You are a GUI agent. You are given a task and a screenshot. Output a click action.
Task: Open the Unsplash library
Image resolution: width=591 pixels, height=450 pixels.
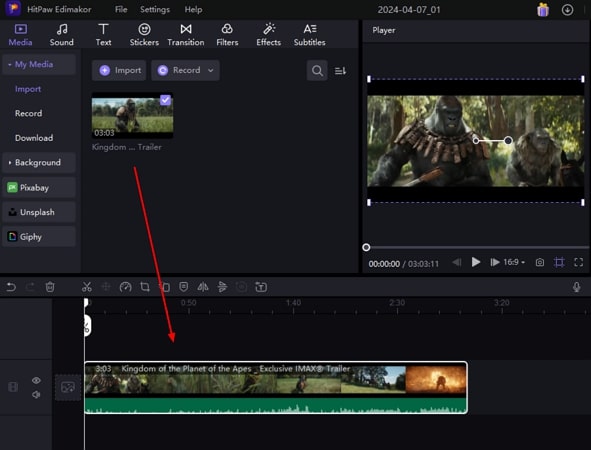click(39, 212)
